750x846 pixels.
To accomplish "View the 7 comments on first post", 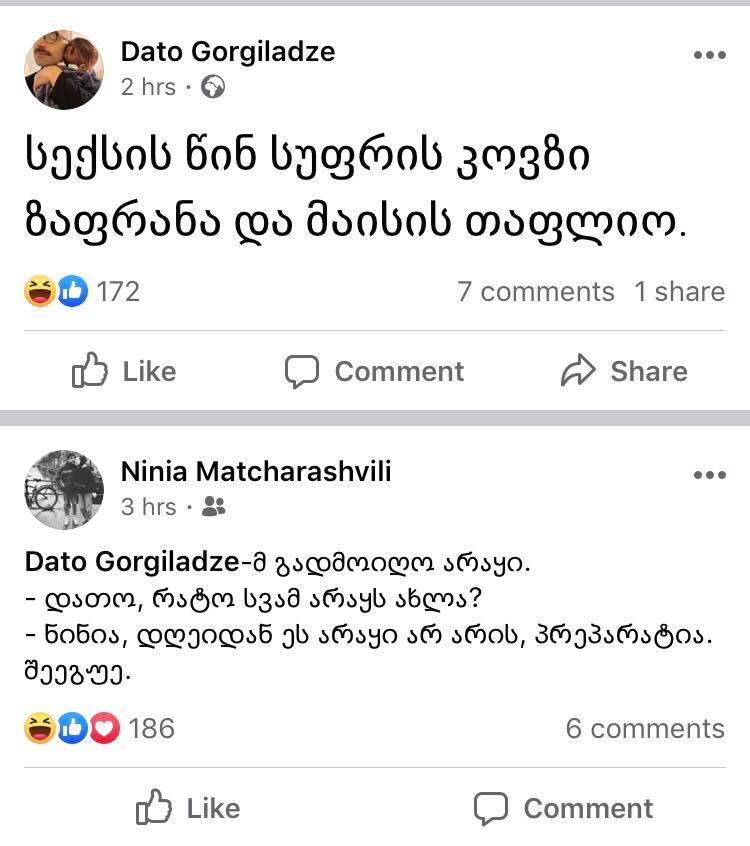I will (535, 292).
